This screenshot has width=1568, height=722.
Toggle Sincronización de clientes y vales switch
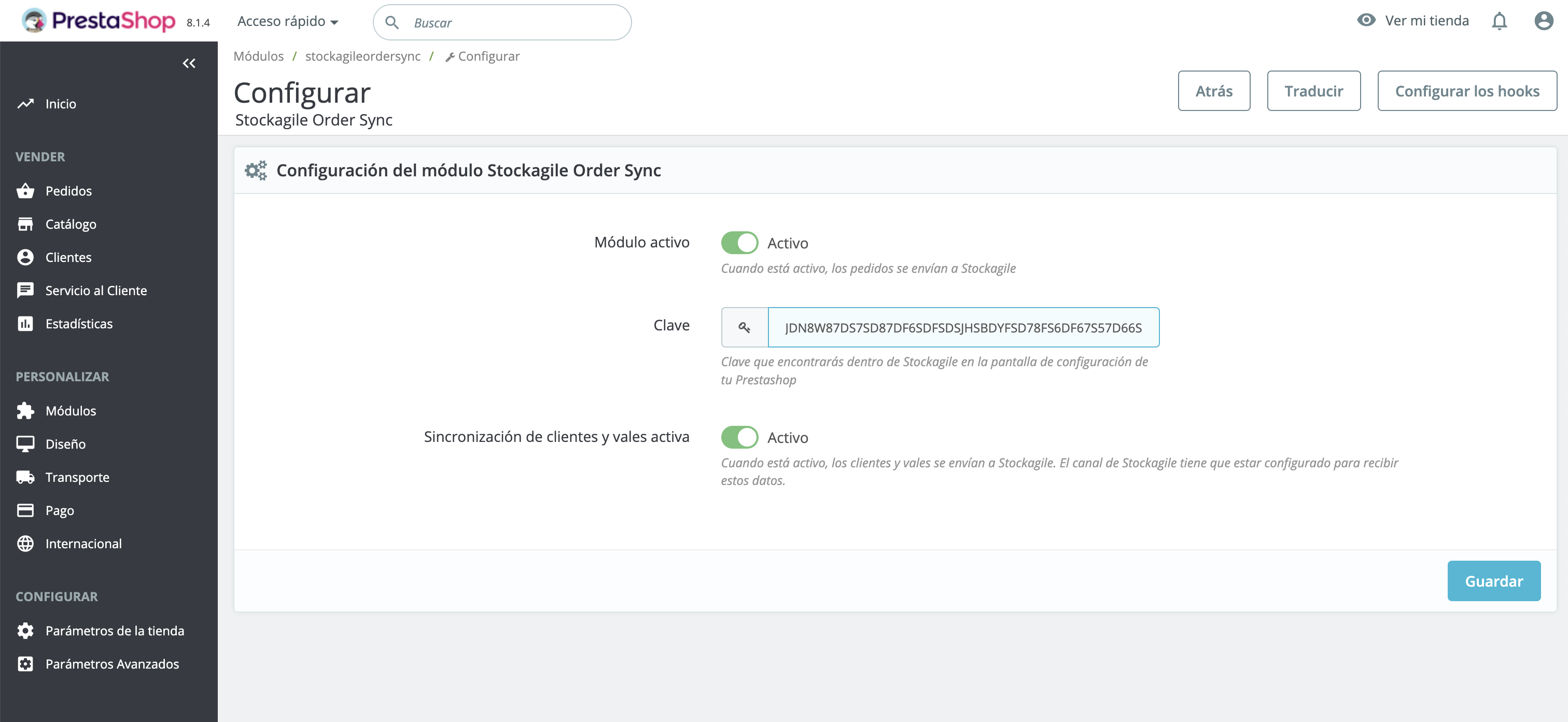(739, 437)
